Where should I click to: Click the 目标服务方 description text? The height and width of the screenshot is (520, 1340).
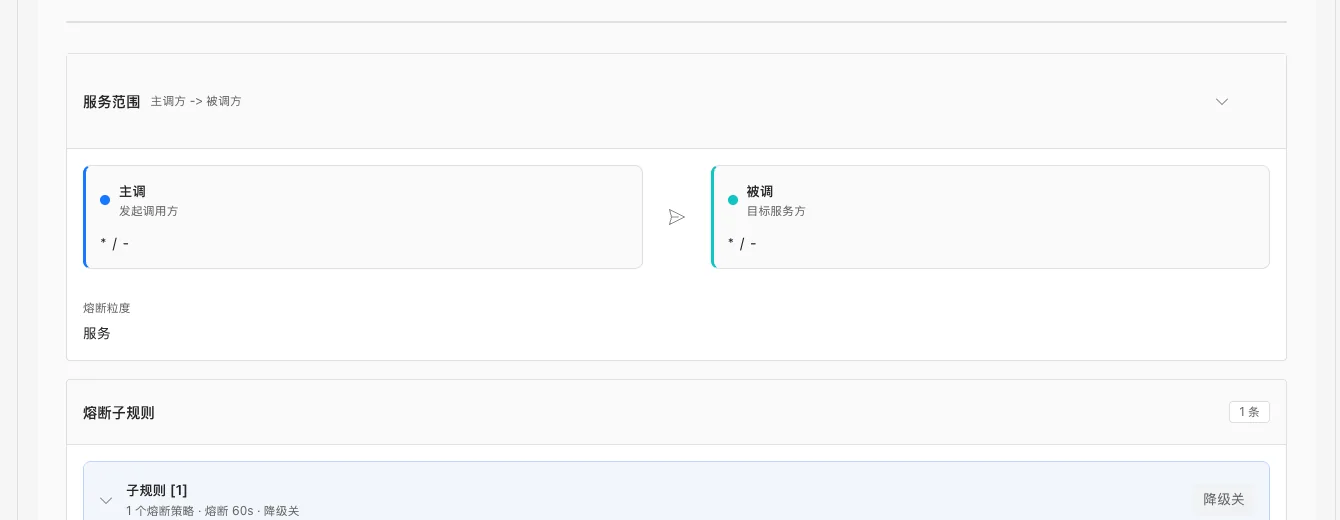[x=776, y=211]
